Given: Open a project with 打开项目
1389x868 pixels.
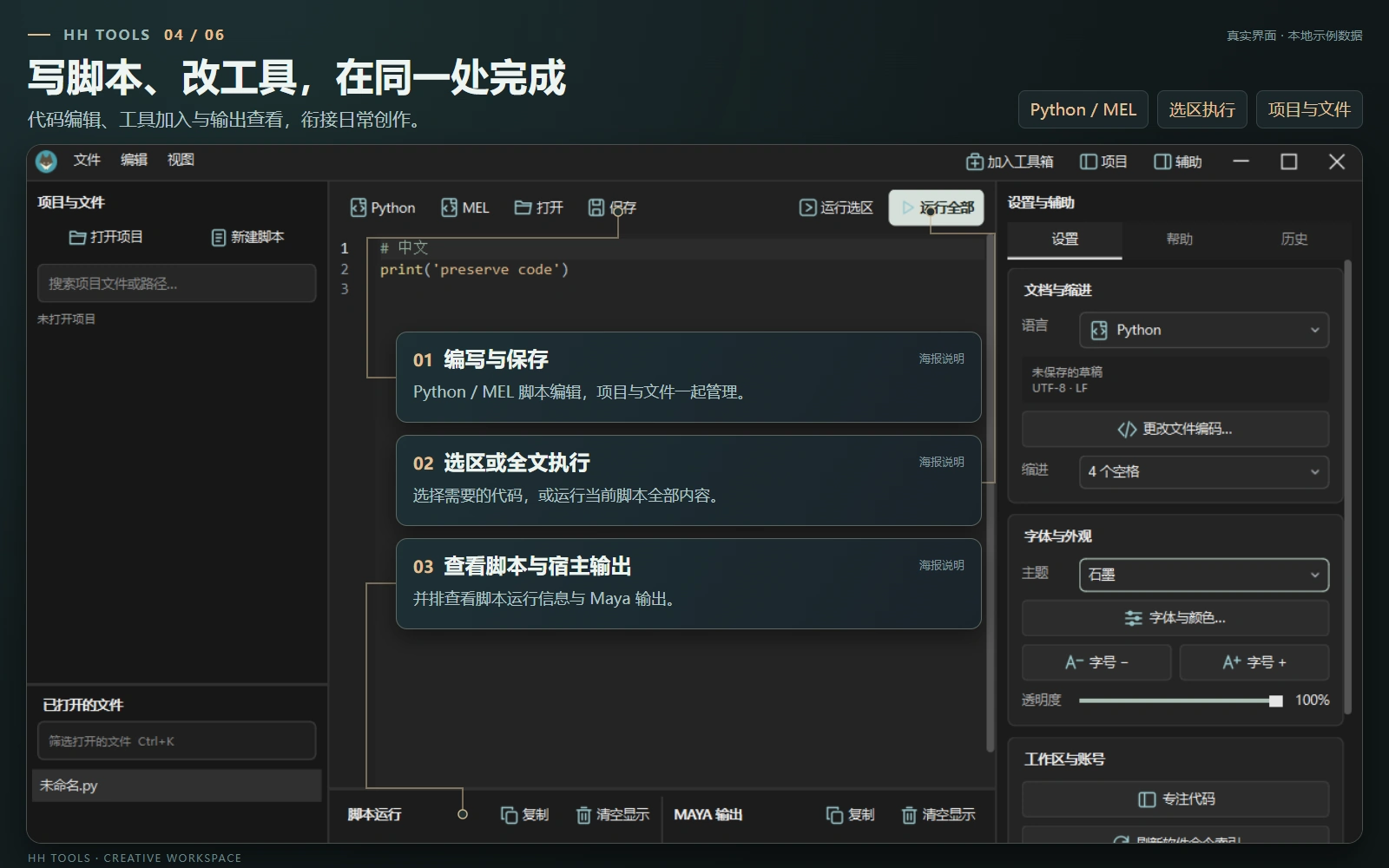Looking at the screenshot, I should click(x=106, y=237).
